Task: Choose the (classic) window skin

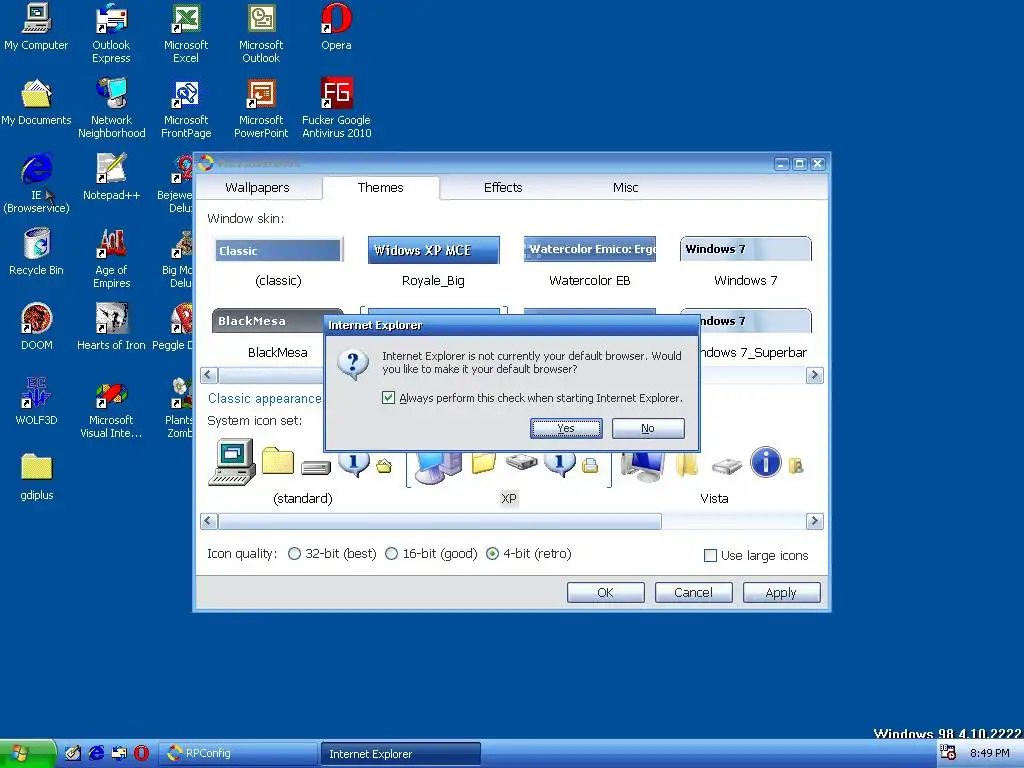Action: [278, 262]
